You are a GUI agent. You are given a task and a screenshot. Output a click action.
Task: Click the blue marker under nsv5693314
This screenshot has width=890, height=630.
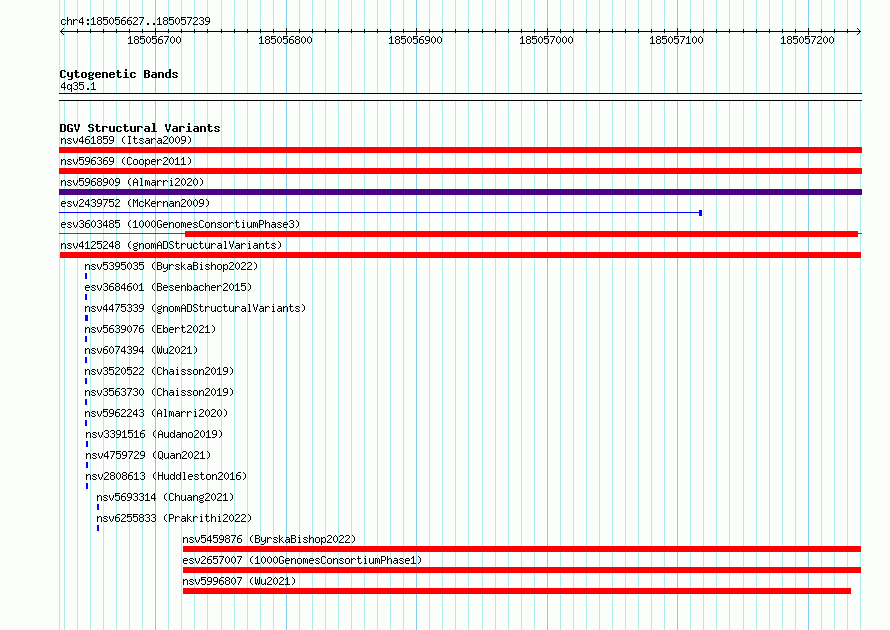98,507
